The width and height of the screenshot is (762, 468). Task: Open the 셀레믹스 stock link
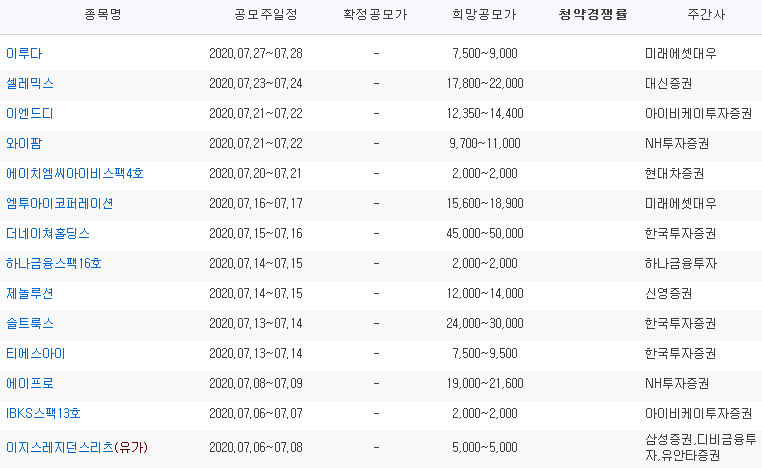click(x=30, y=83)
